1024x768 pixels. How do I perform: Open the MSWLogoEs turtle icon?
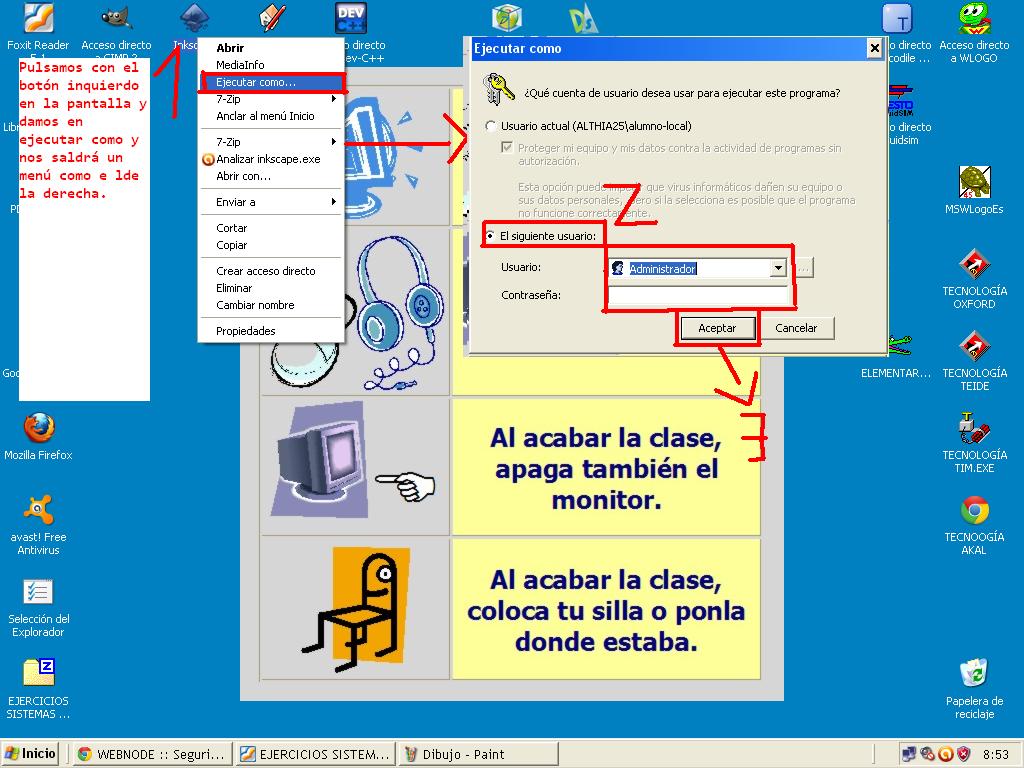coord(974,183)
